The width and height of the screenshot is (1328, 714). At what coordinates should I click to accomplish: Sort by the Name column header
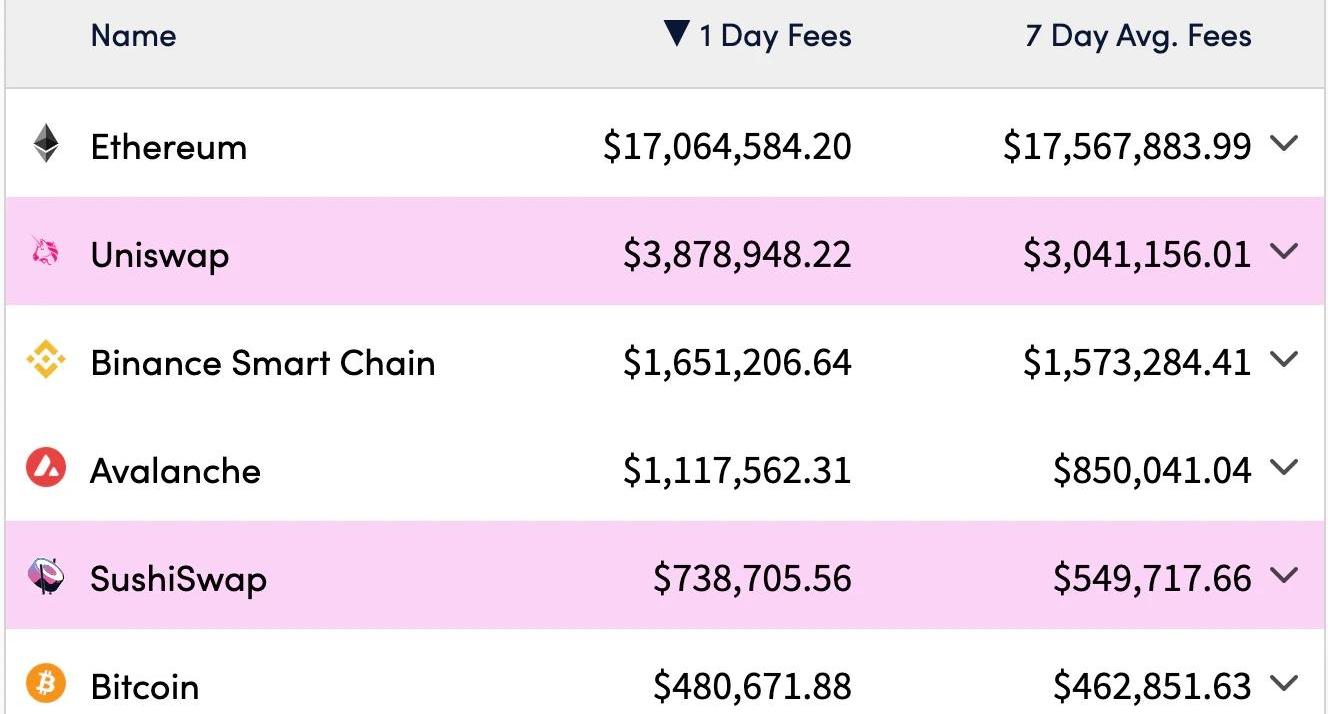click(x=133, y=36)
